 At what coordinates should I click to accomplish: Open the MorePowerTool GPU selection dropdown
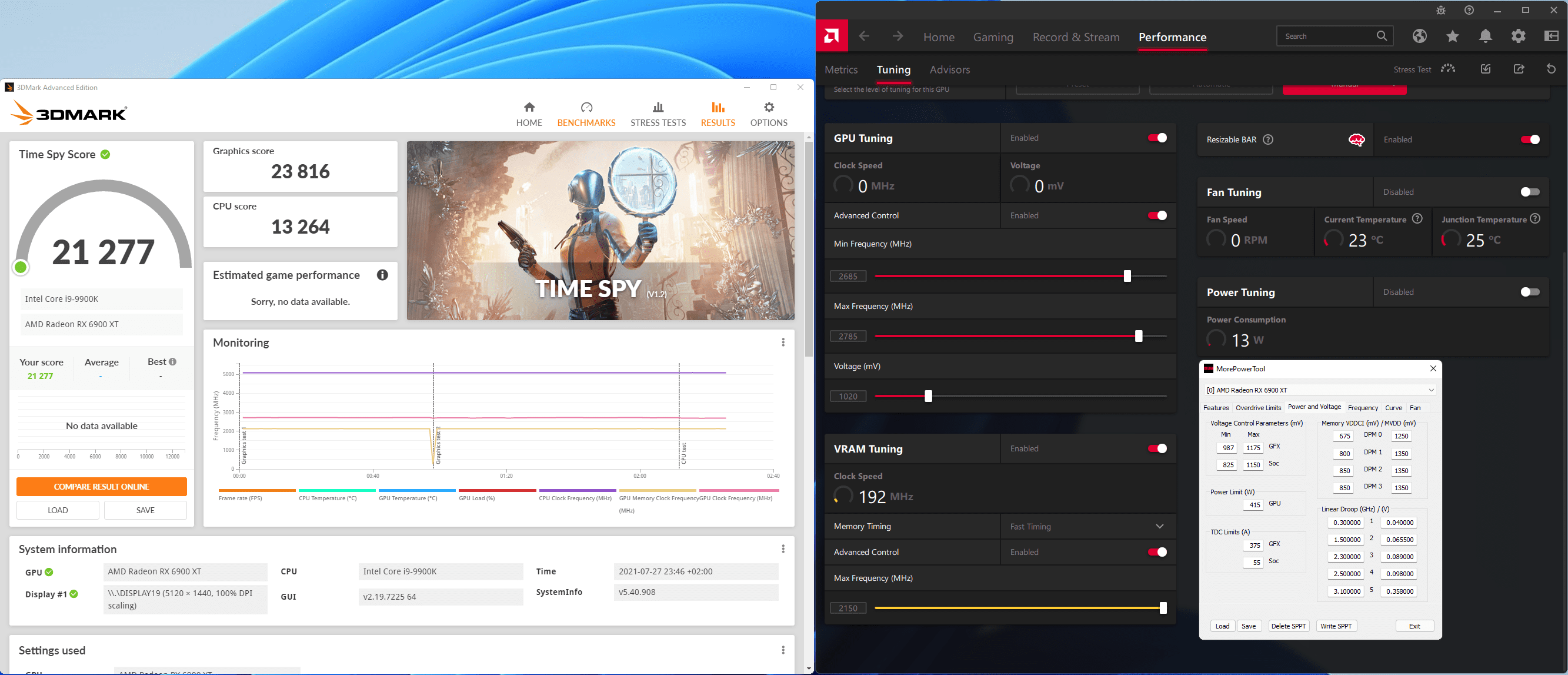coord(1431,391)
